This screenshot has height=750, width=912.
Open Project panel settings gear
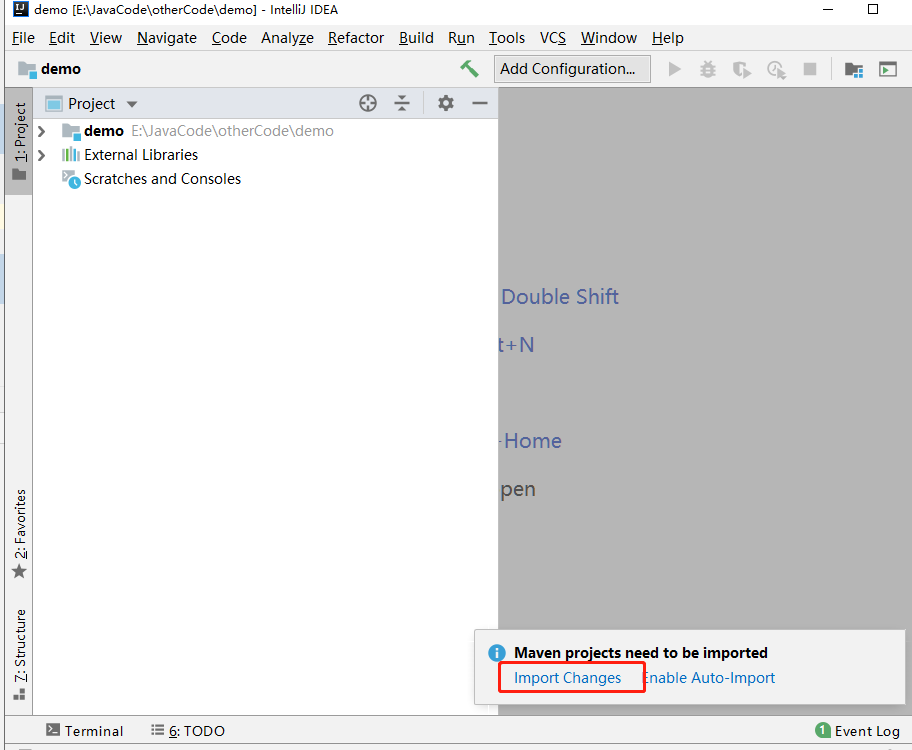tap(445, 103)
